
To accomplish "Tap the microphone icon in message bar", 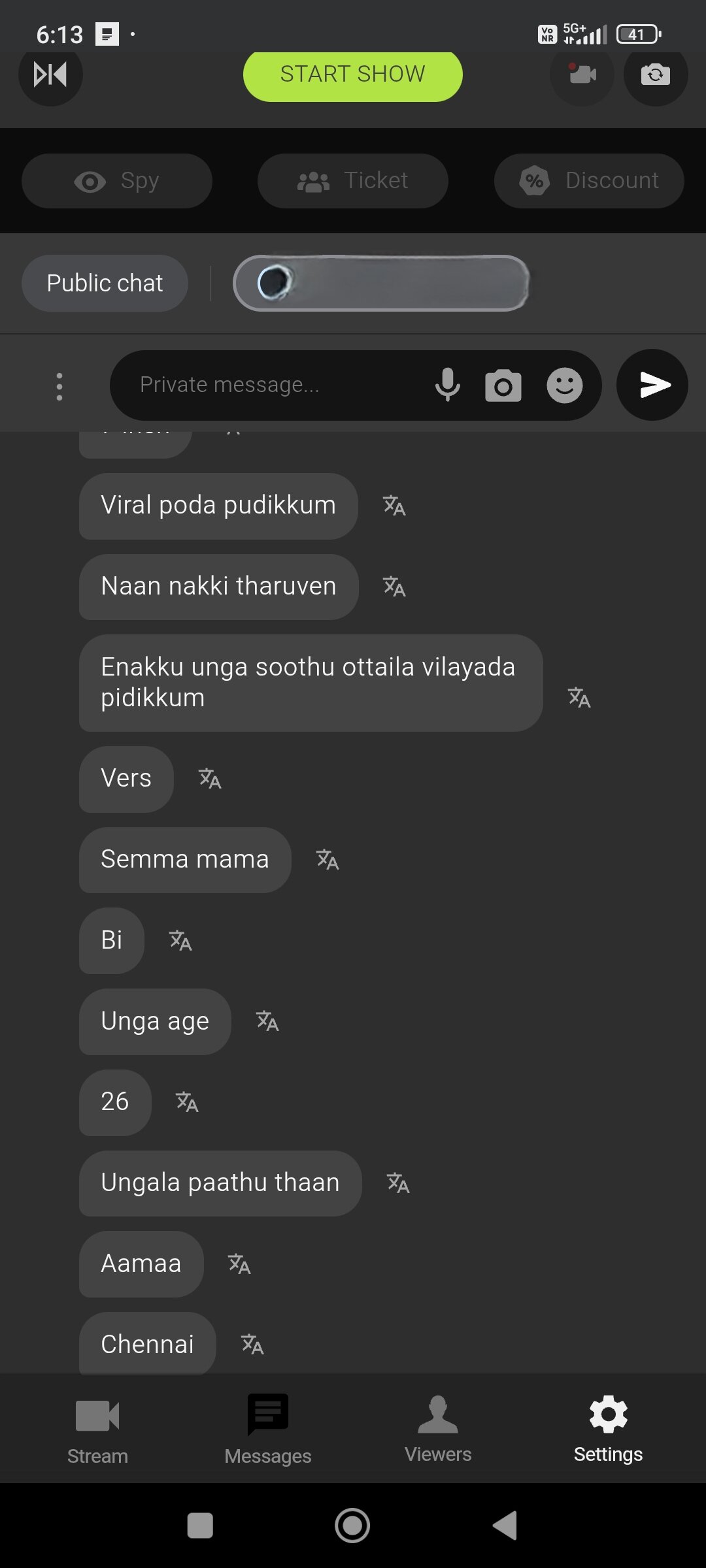I will (x=448, y=385).
